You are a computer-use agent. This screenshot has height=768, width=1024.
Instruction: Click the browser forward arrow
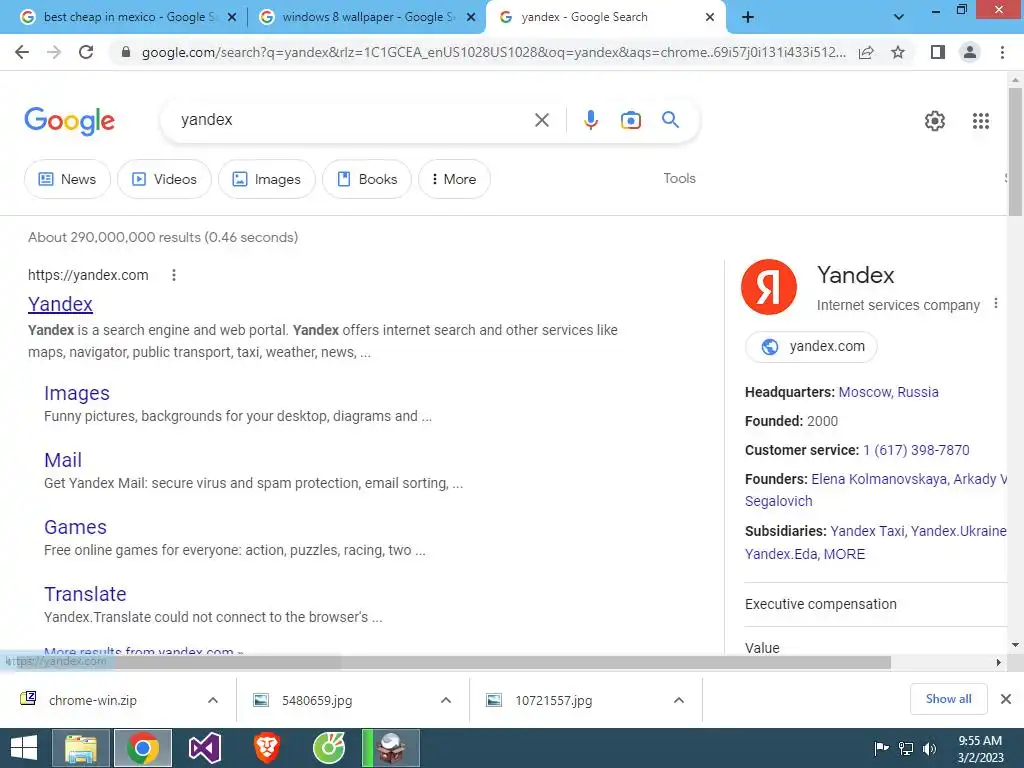[54, 52]
